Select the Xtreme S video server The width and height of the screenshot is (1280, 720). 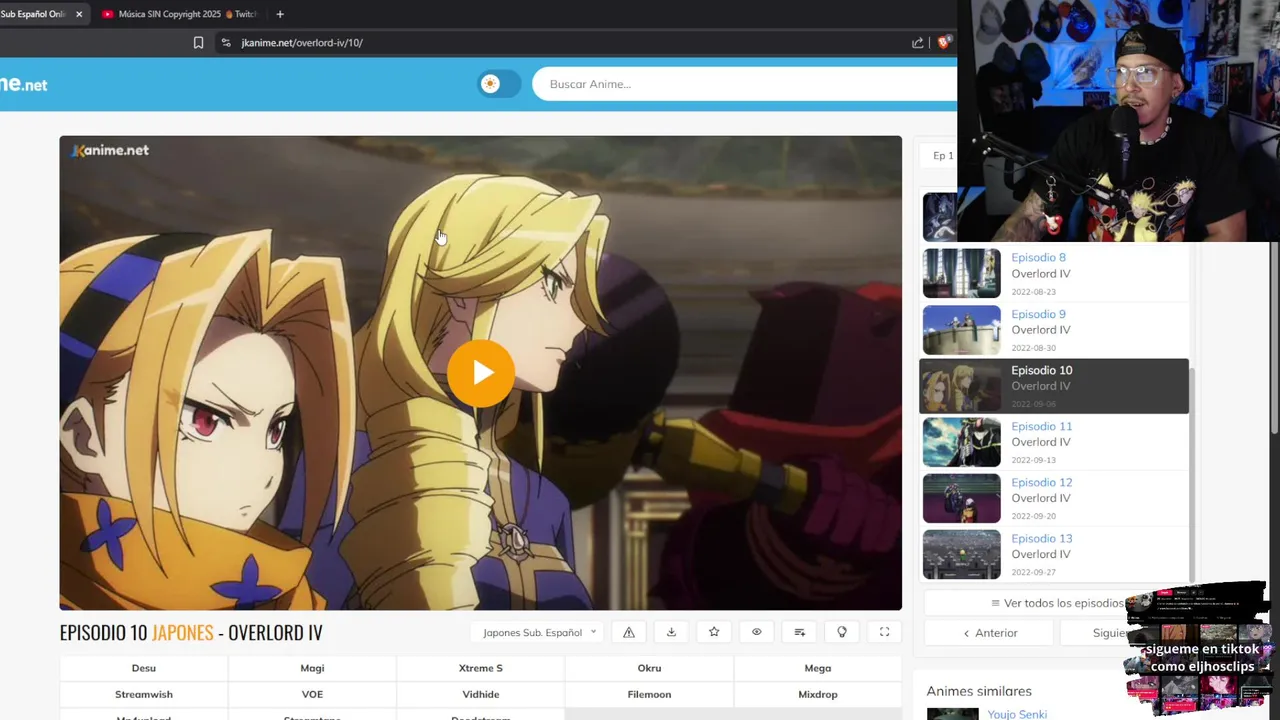coord(481,668)
